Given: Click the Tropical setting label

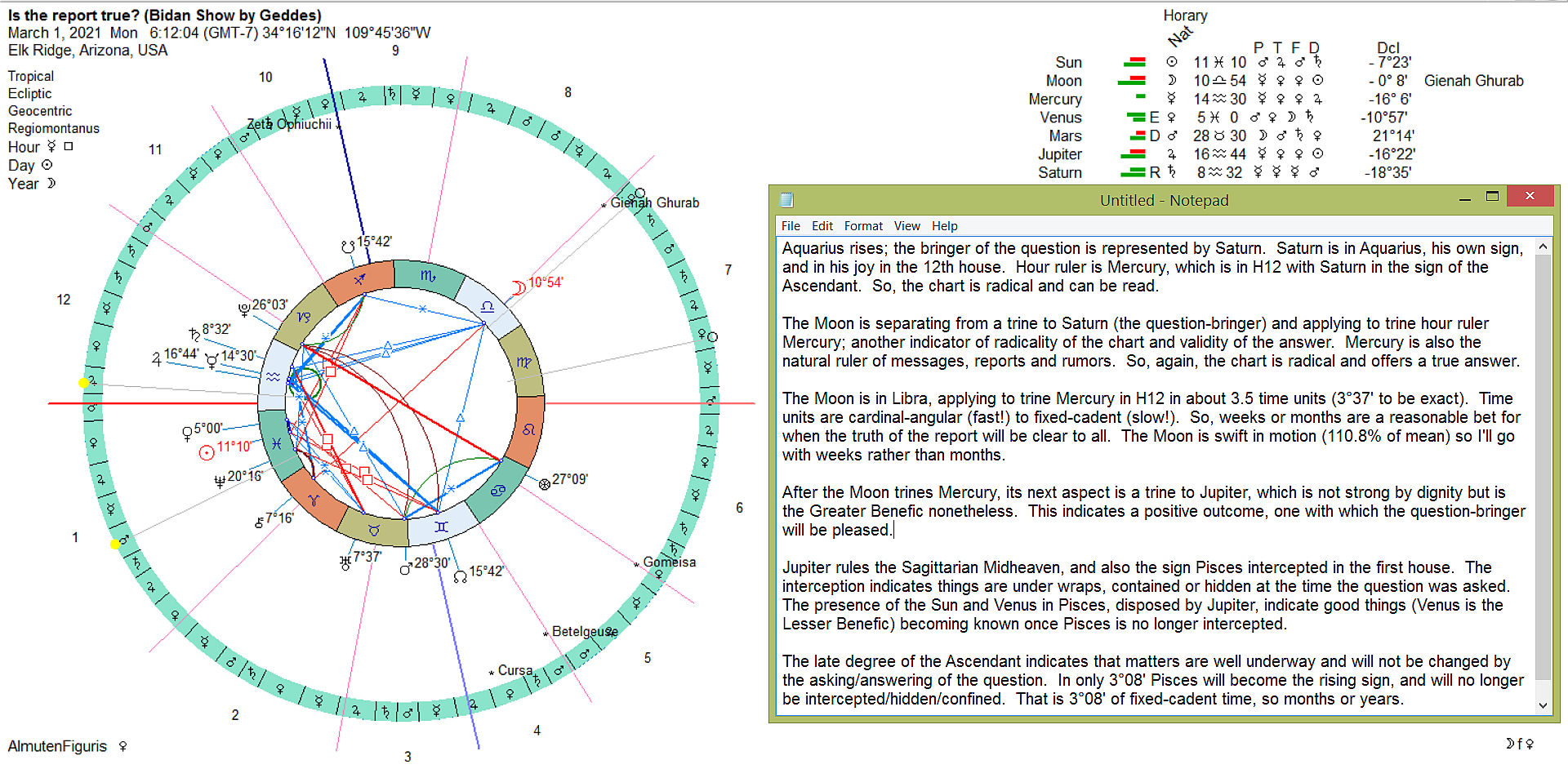Looking at the screenshot, I should tap(31, 76).
